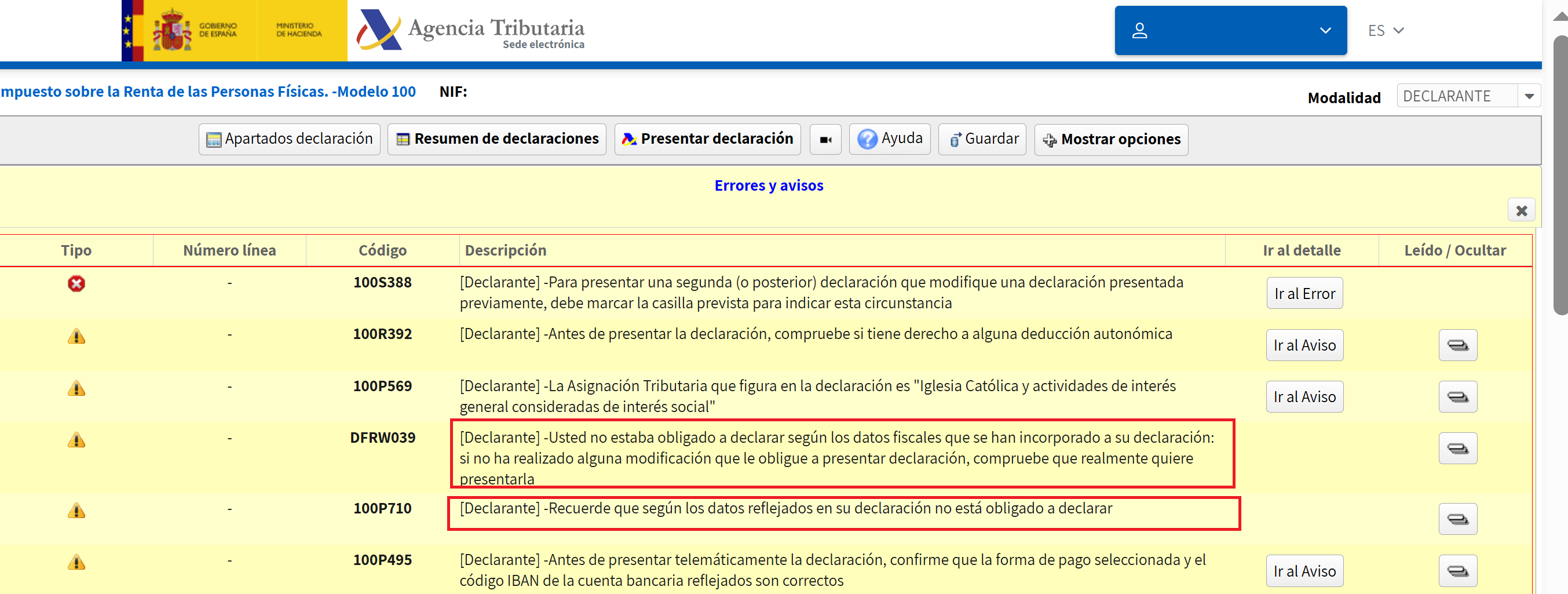Open the video tutorial camera icon
Image resolution: width=1568 pixels, height=594 pixels.
pyautogui.click(x=825, y=139)
